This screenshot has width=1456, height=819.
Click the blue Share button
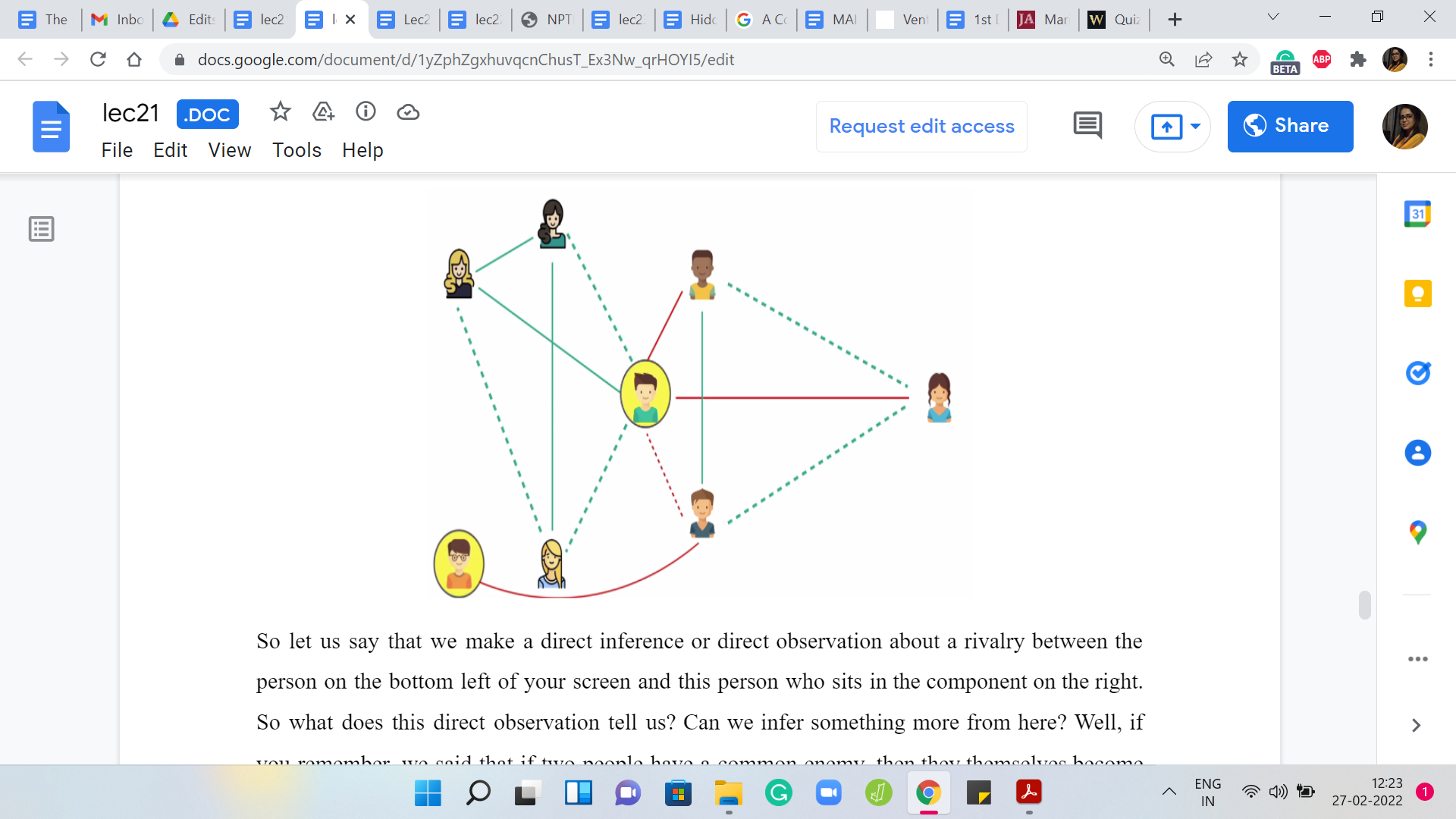tap(1290, 126)
